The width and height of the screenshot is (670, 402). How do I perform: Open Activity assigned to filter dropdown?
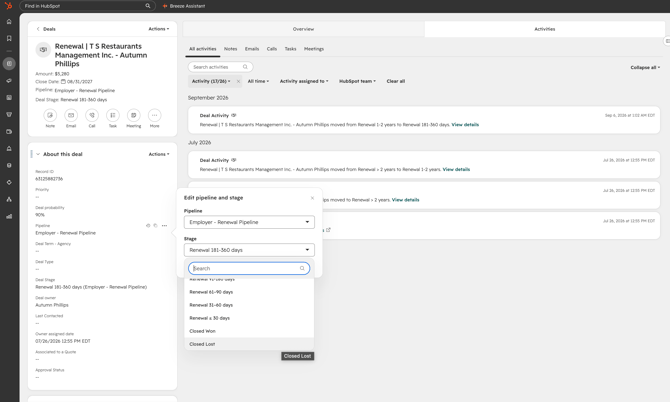(304, 81)
